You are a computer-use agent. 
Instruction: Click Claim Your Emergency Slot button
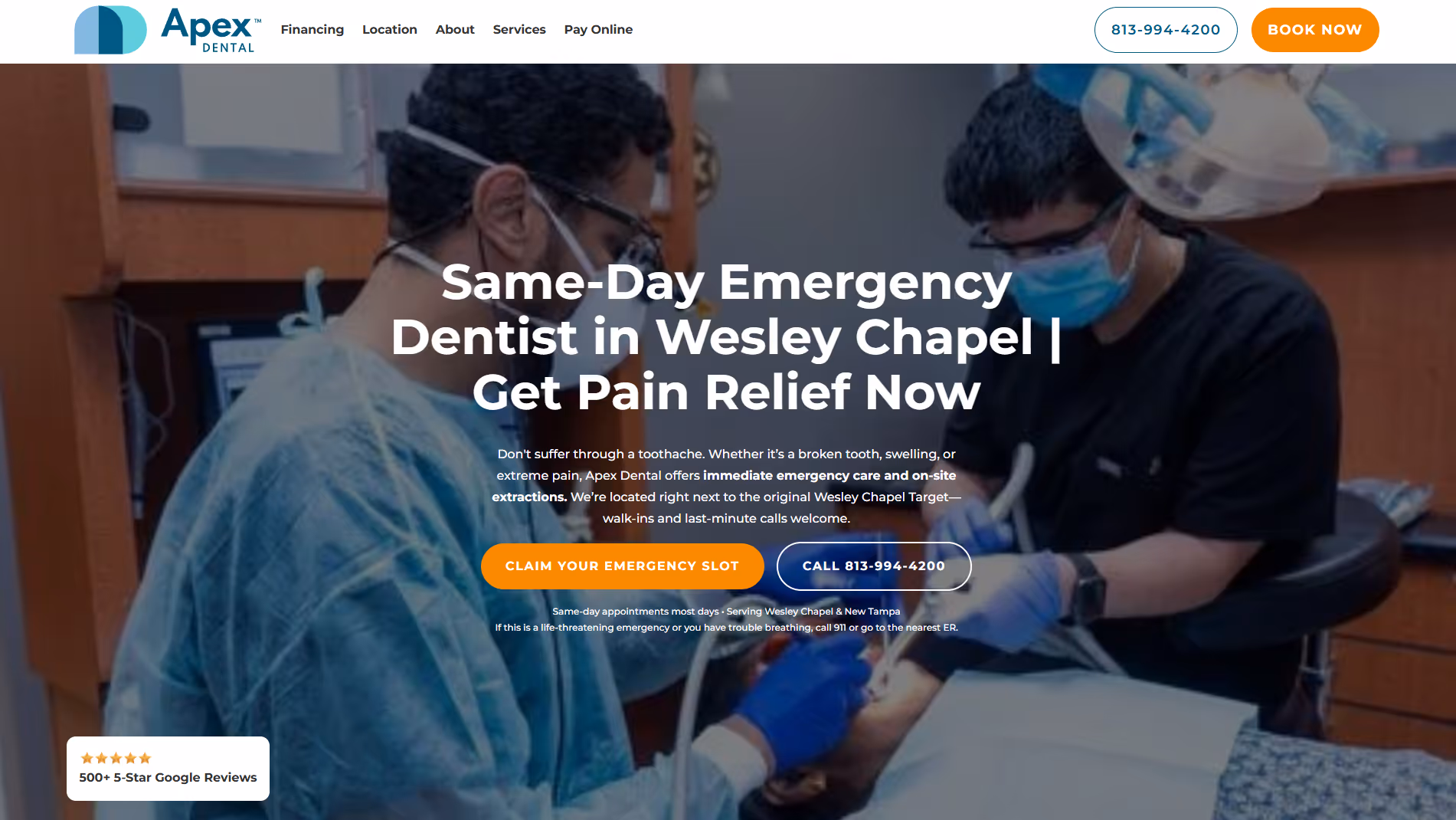(622, 566)
